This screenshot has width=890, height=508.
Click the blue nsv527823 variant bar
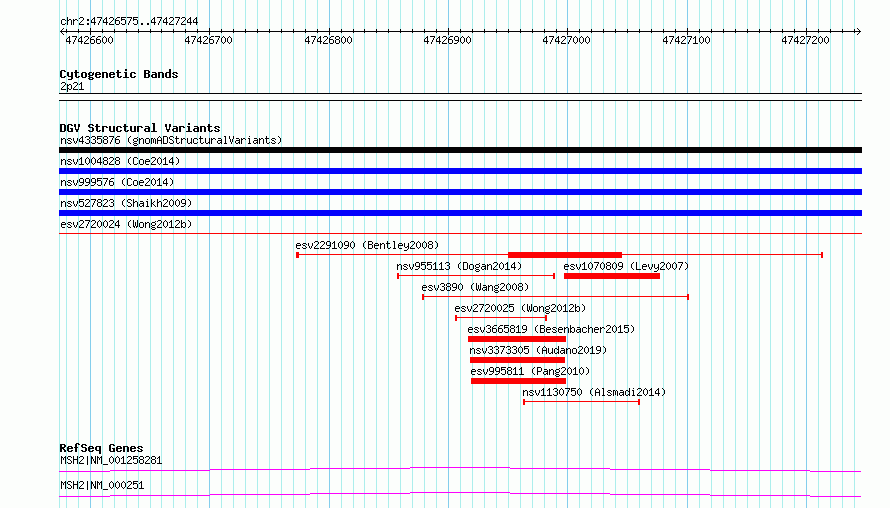point(460,213)
